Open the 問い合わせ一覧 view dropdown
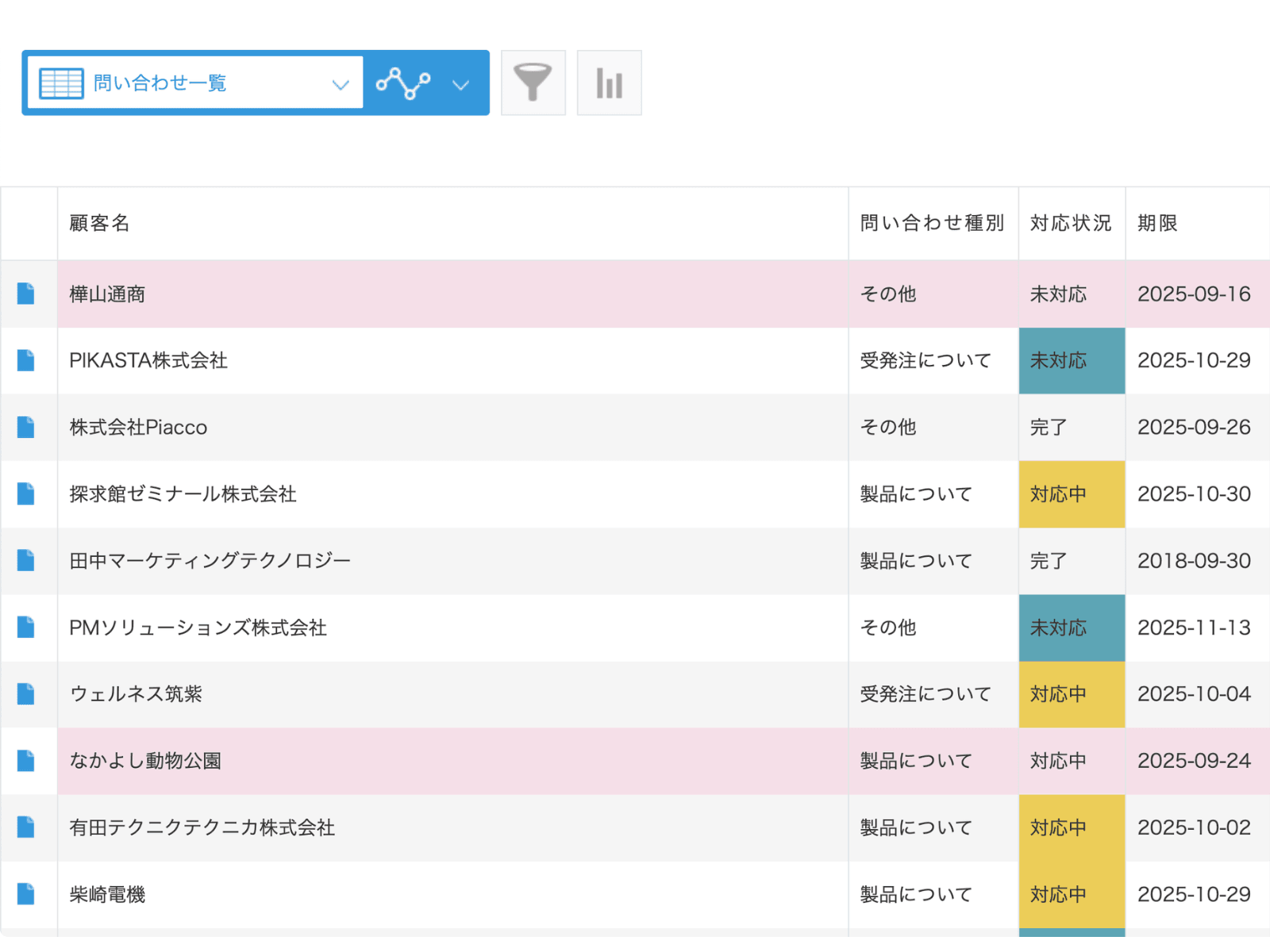Viewport: 1270px width, 952px height. coord(195,83)
